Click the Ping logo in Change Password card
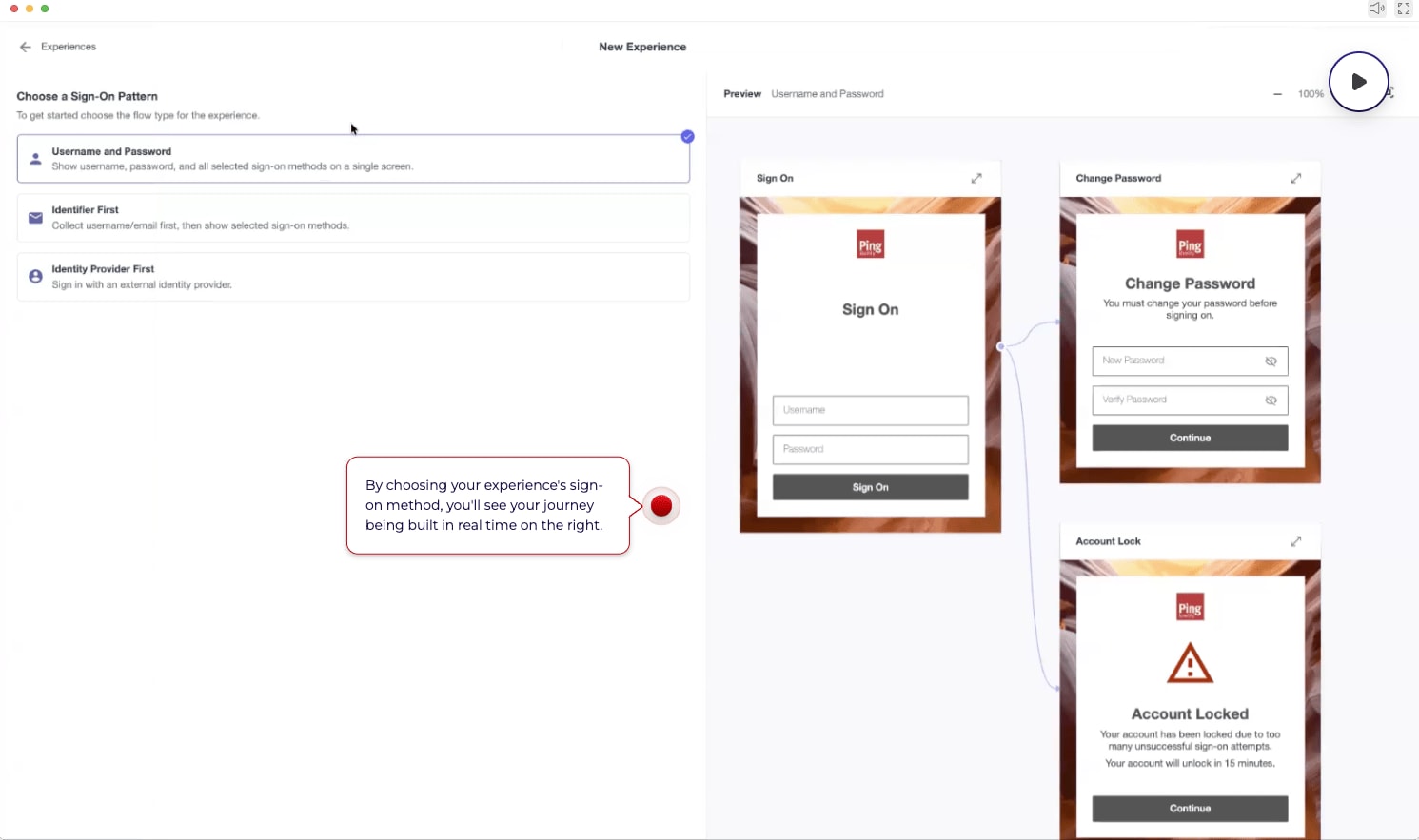 coord(1191,244)
